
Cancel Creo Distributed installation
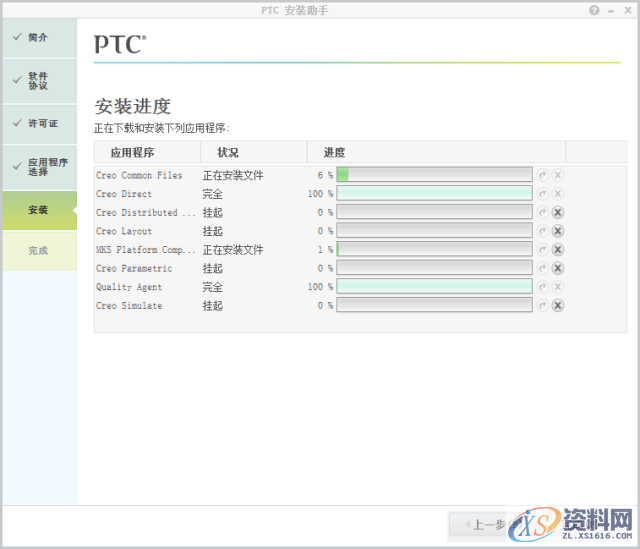pyautogui.click(x=558, y=212)
